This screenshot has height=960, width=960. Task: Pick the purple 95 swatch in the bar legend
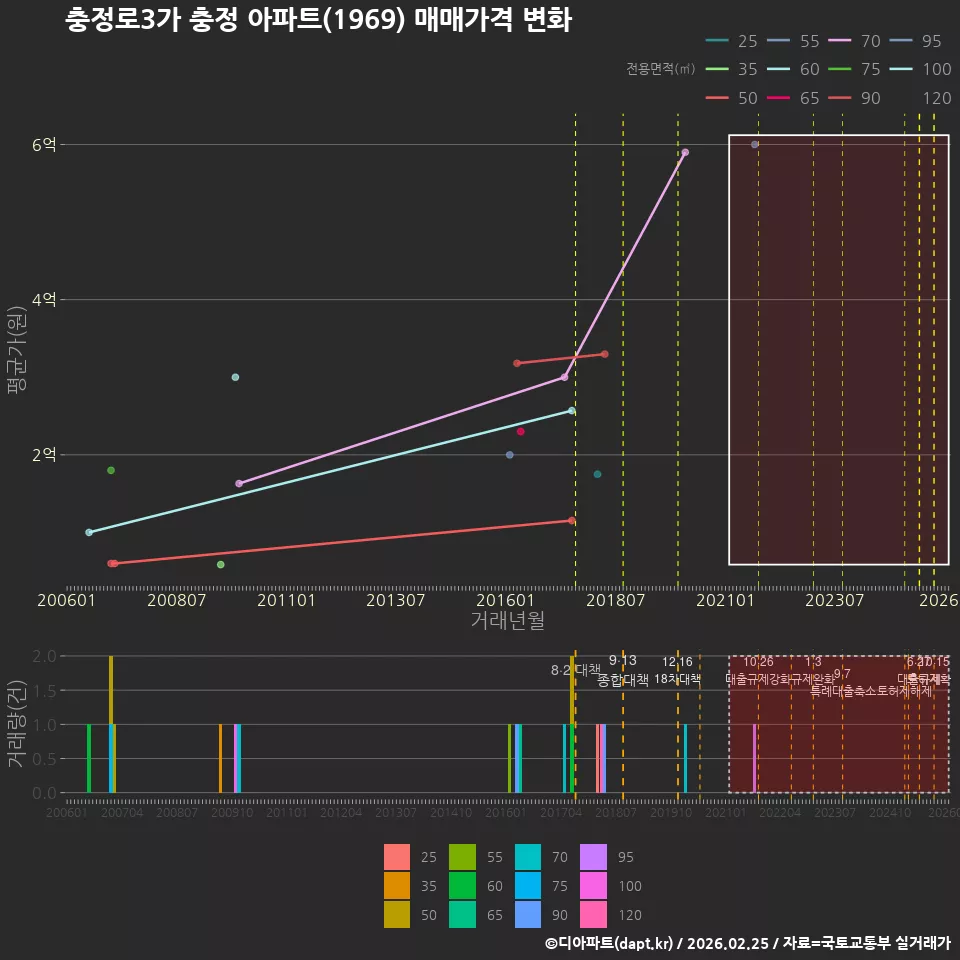pyautogui.click(x=593, y=857)
